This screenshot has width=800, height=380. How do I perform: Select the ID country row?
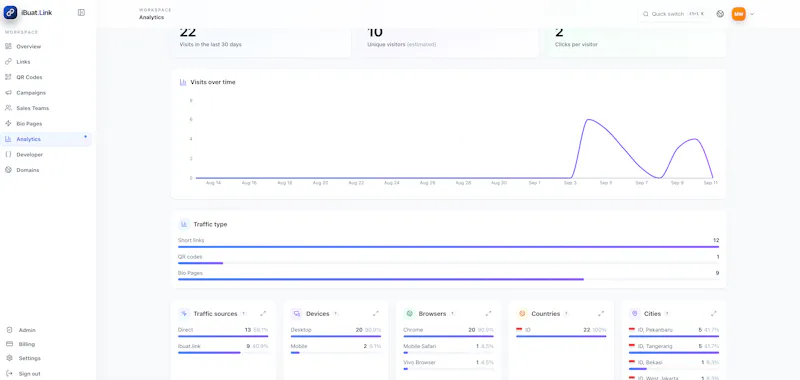561,332
